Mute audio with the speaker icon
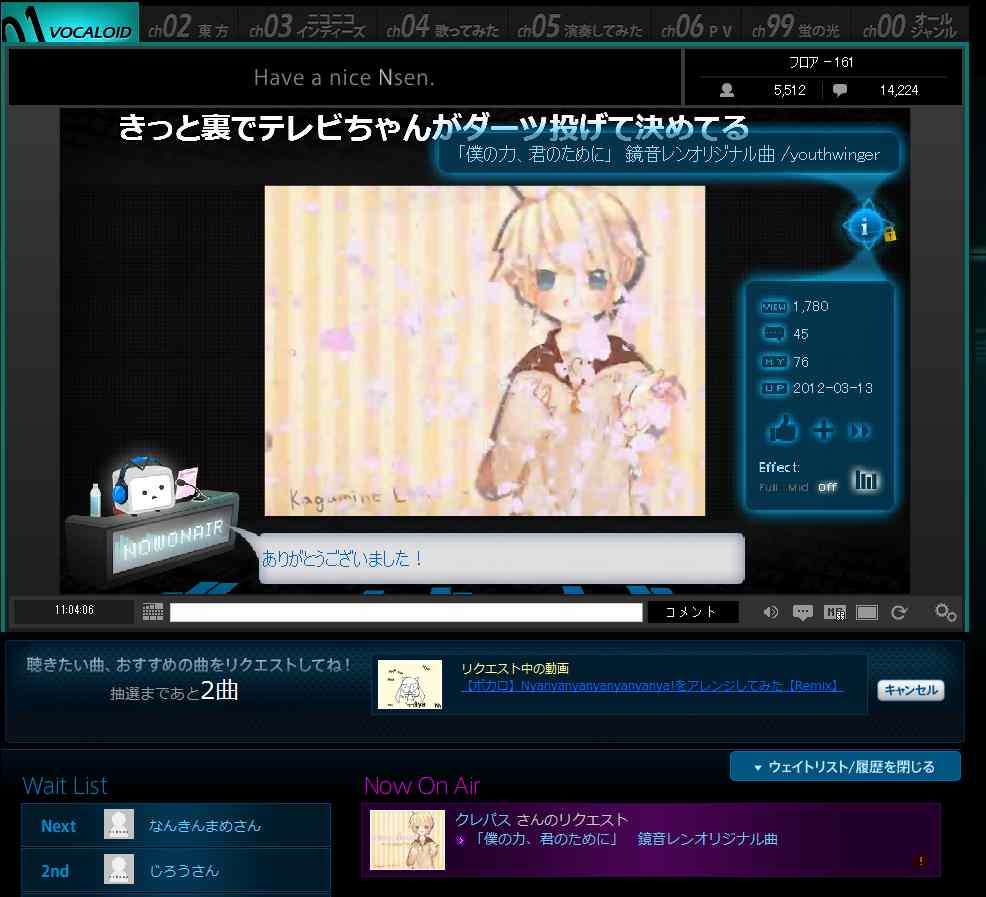The height and width of the screenshot is (897, 986). coord(770,611)
